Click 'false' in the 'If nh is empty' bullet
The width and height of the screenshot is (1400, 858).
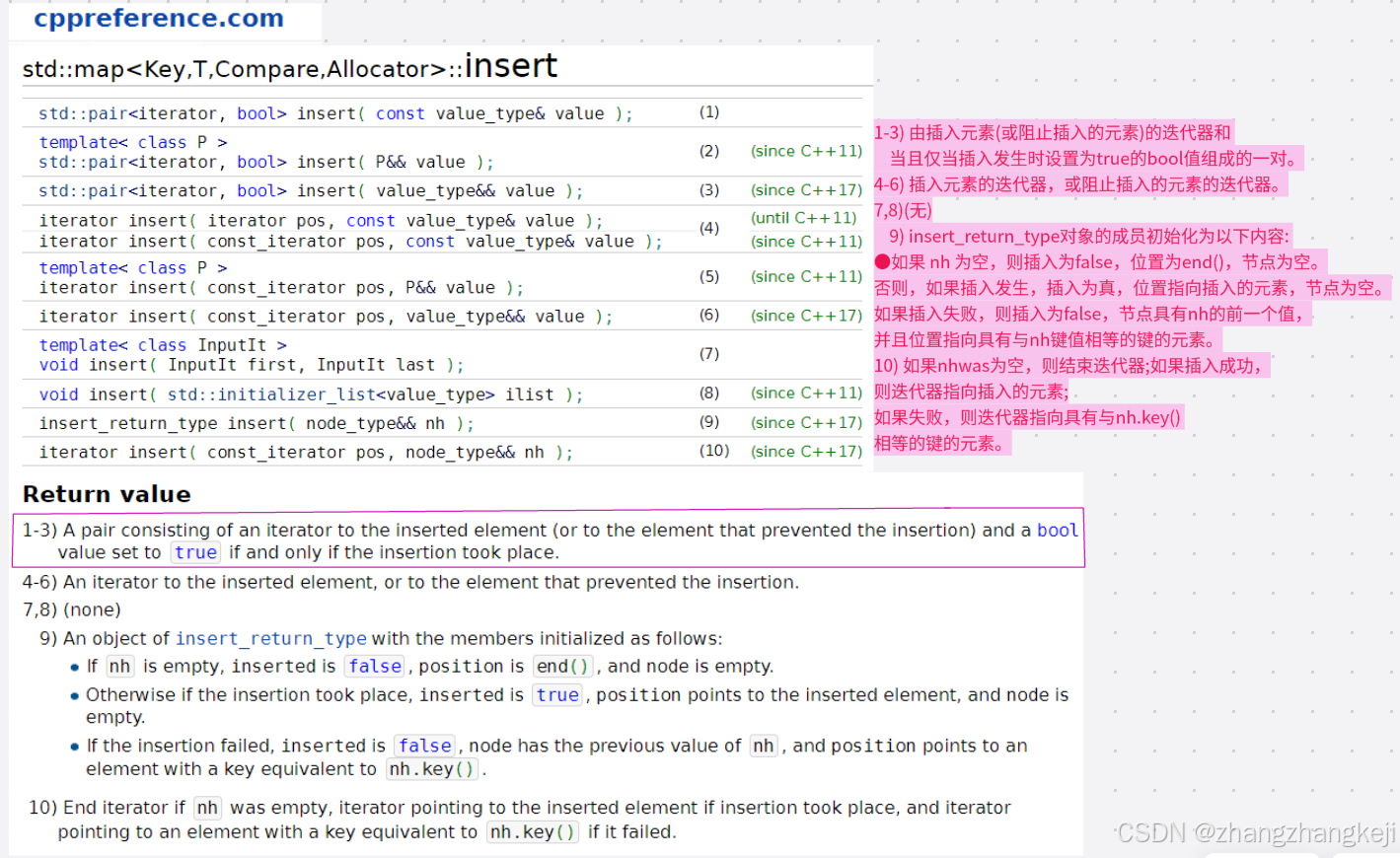375,667
